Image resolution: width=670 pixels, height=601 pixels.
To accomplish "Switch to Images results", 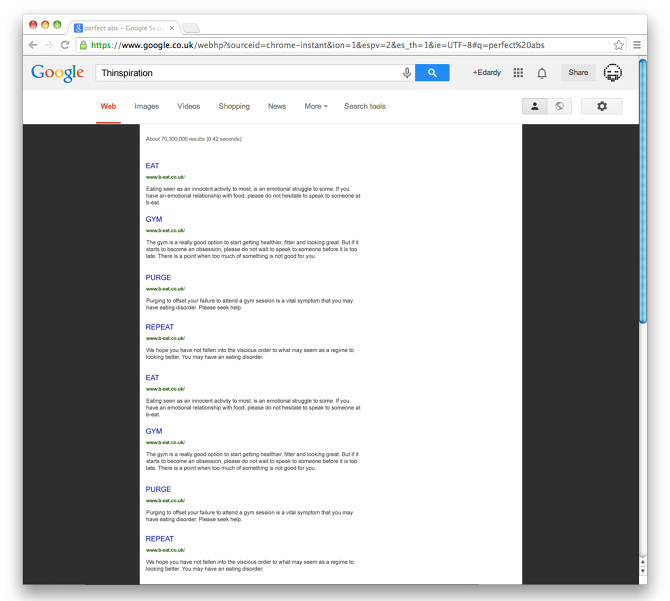I will 147,106.
